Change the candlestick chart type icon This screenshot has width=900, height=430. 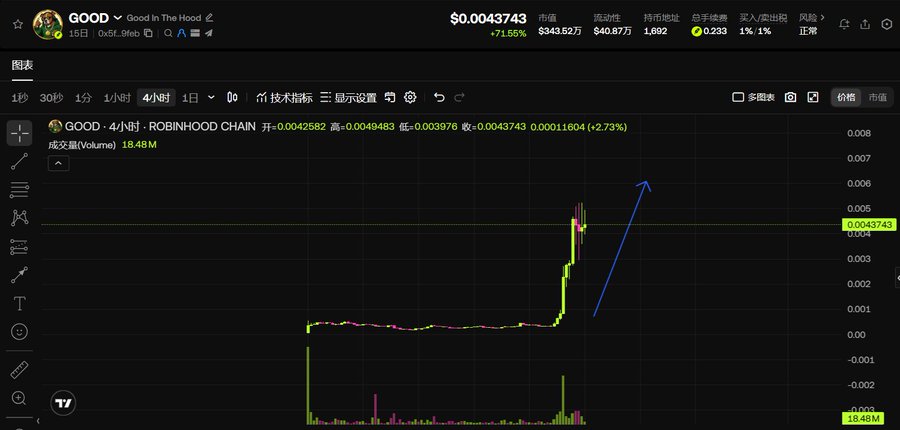232,98
